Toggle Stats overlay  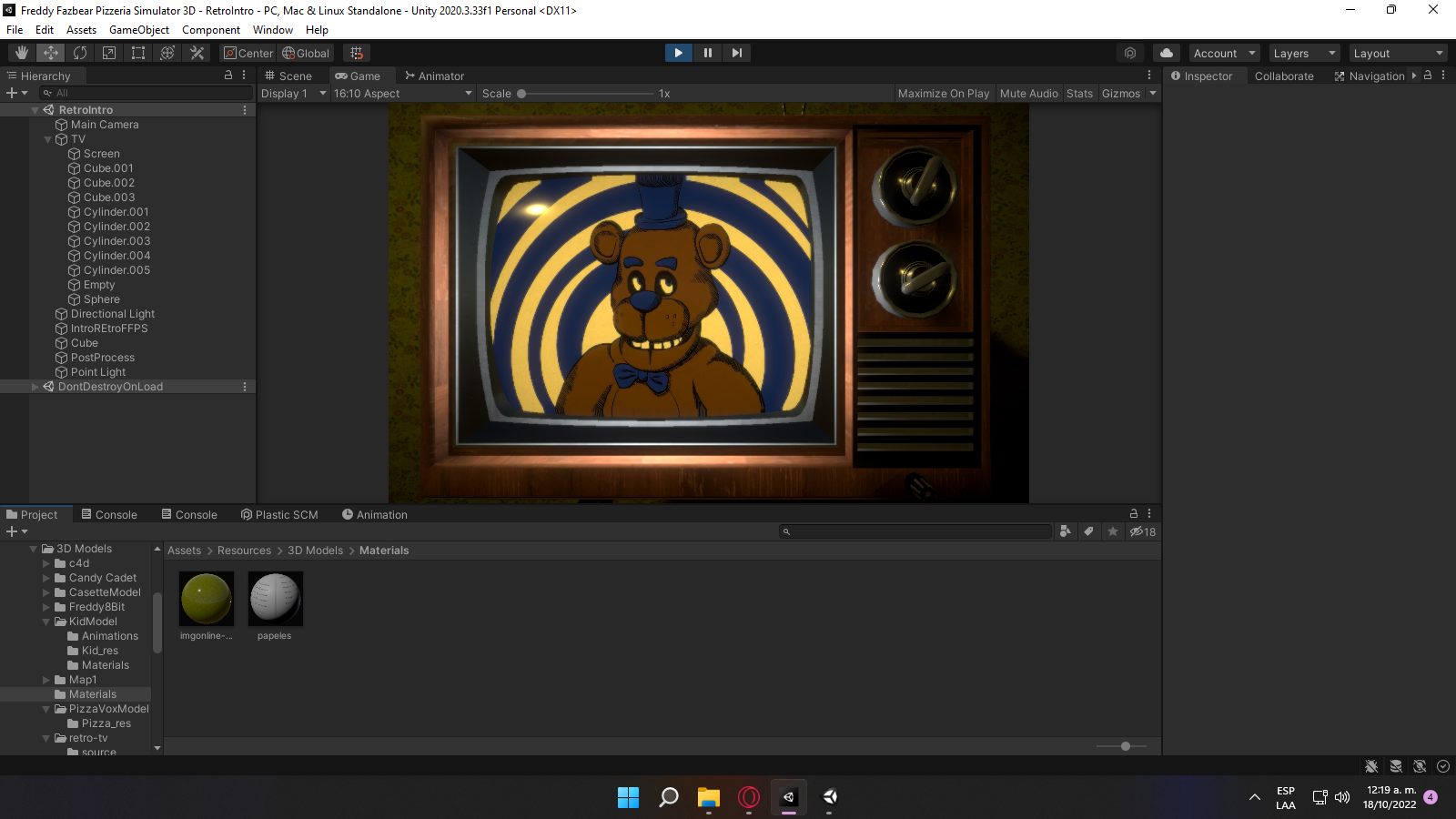pos(1079,94)
